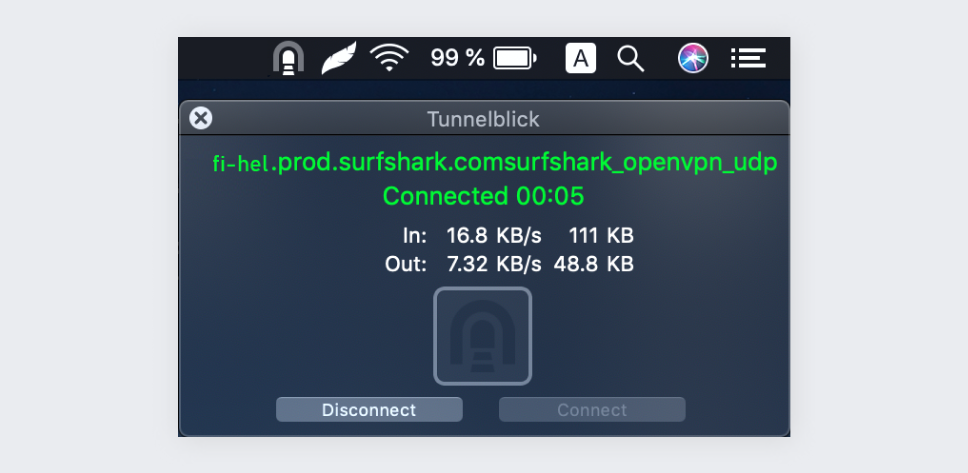Click the battery icon in menu bar
The width and height of the screenshot is (968, 473).
515,59
